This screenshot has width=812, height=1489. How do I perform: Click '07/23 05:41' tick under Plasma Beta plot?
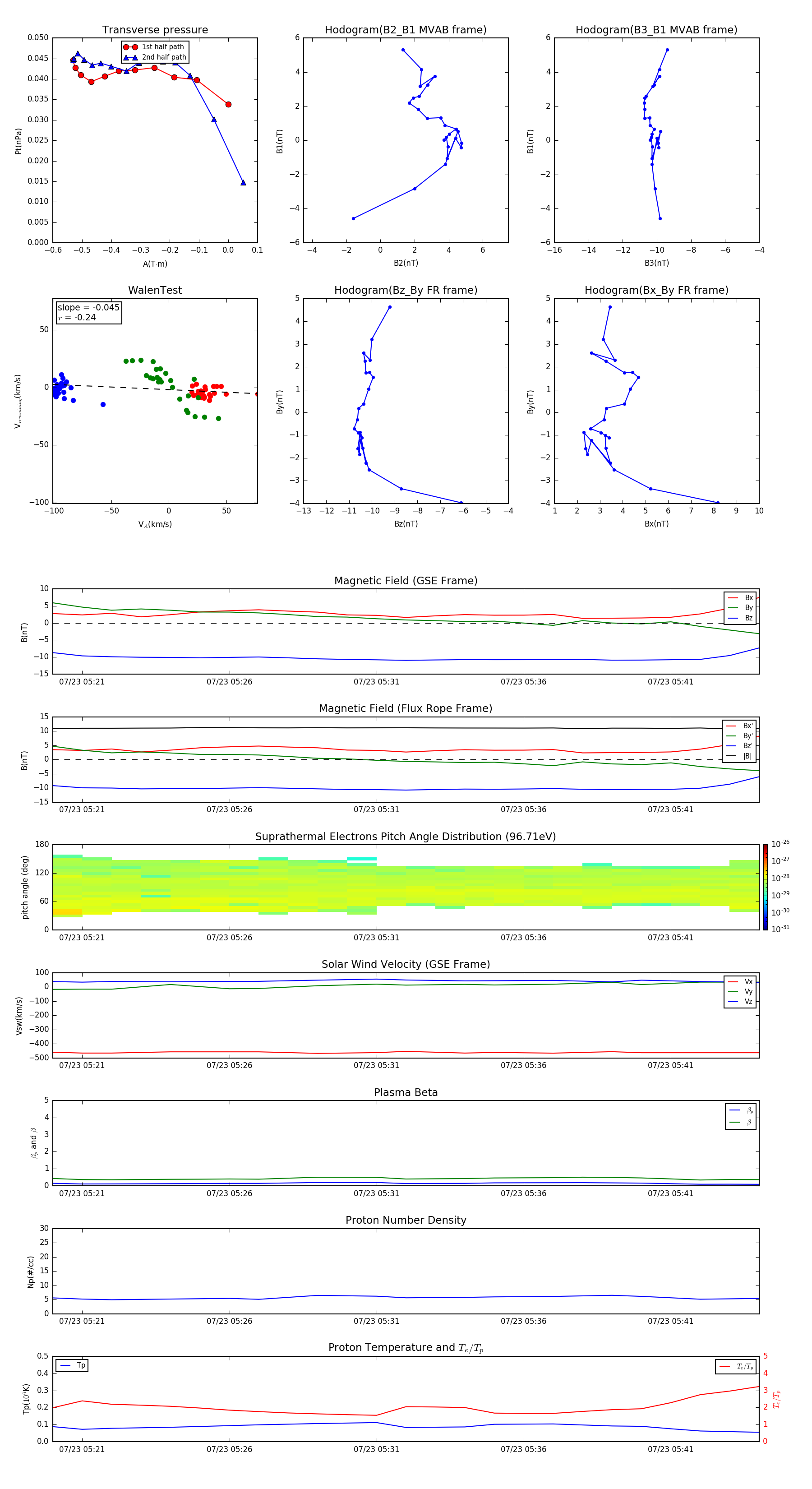point(670,1193)
